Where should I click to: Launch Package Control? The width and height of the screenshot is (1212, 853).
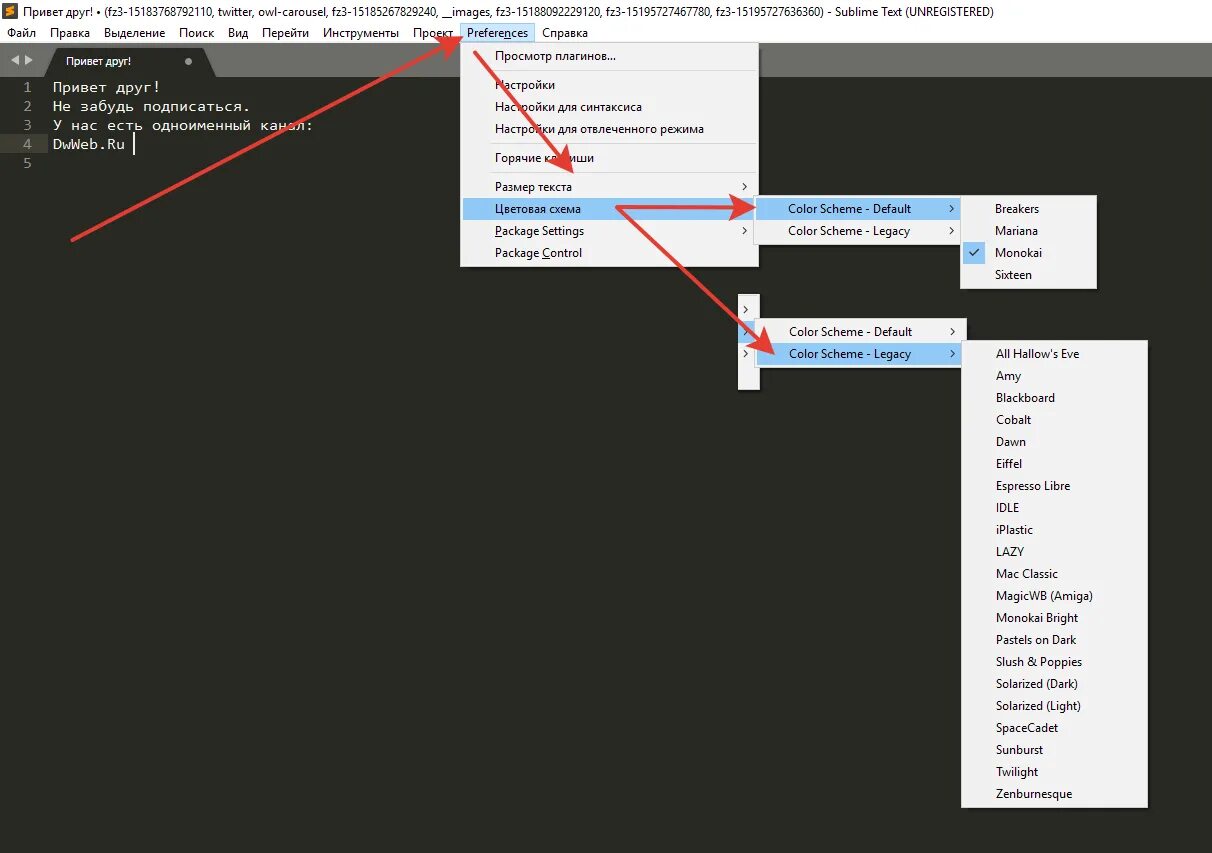tap(609, 253)
